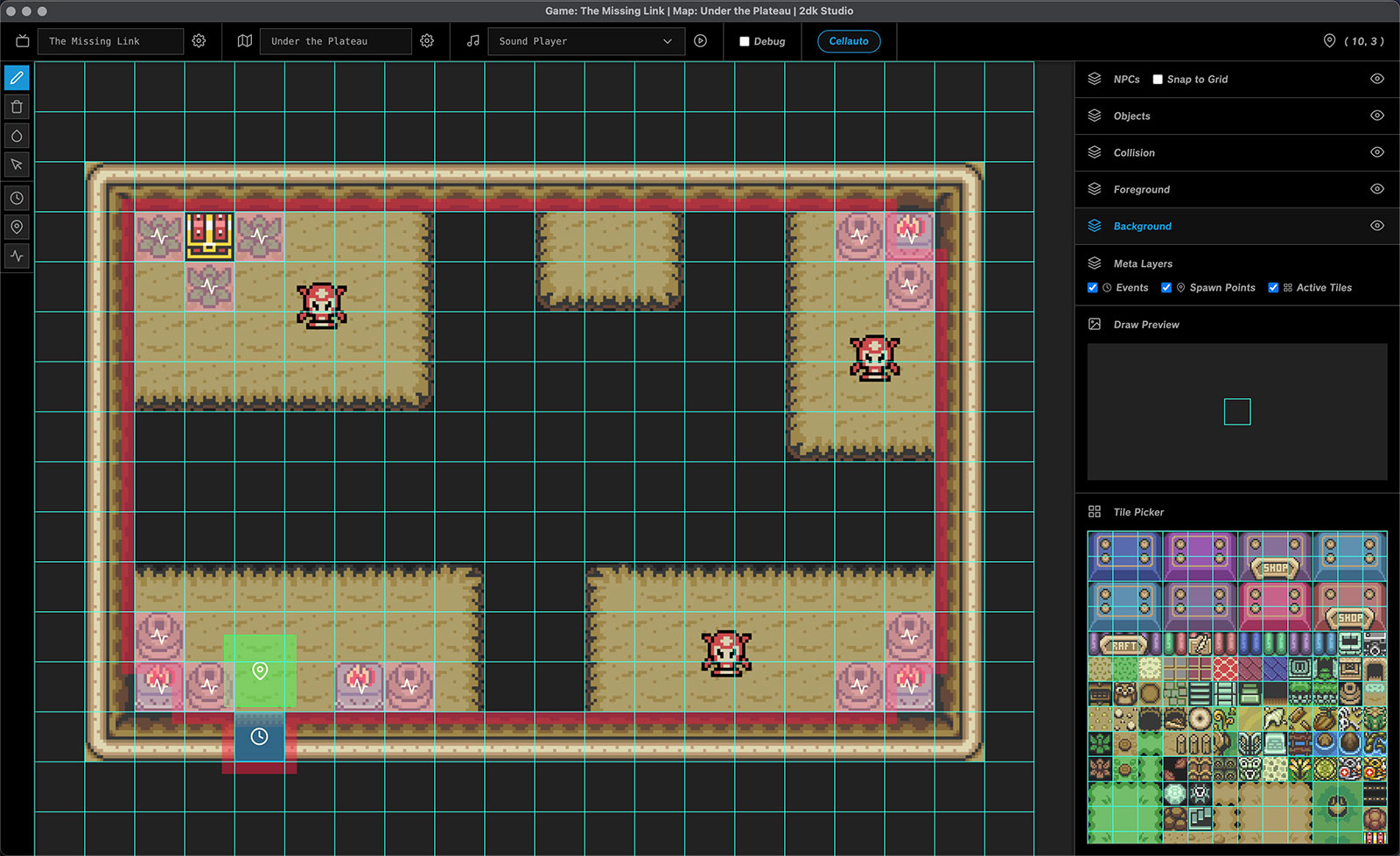Viewport: 1400px width, 856px height.
Task: Play the selected sound
Action: pyautogui.click(x=700, y=41)
